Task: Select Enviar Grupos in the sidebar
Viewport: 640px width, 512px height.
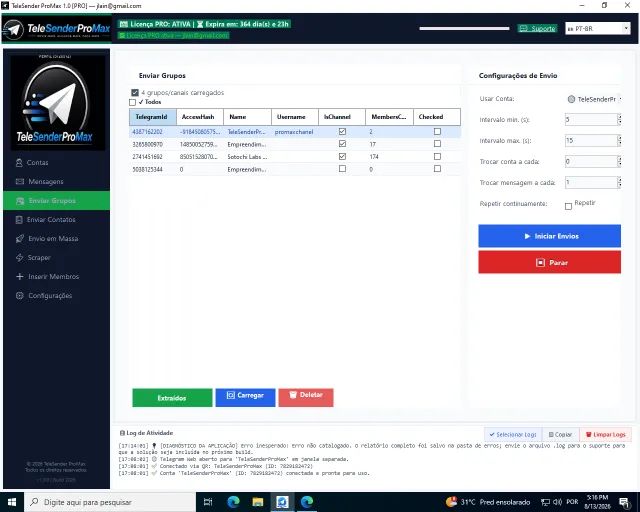Action: (56, 200)
